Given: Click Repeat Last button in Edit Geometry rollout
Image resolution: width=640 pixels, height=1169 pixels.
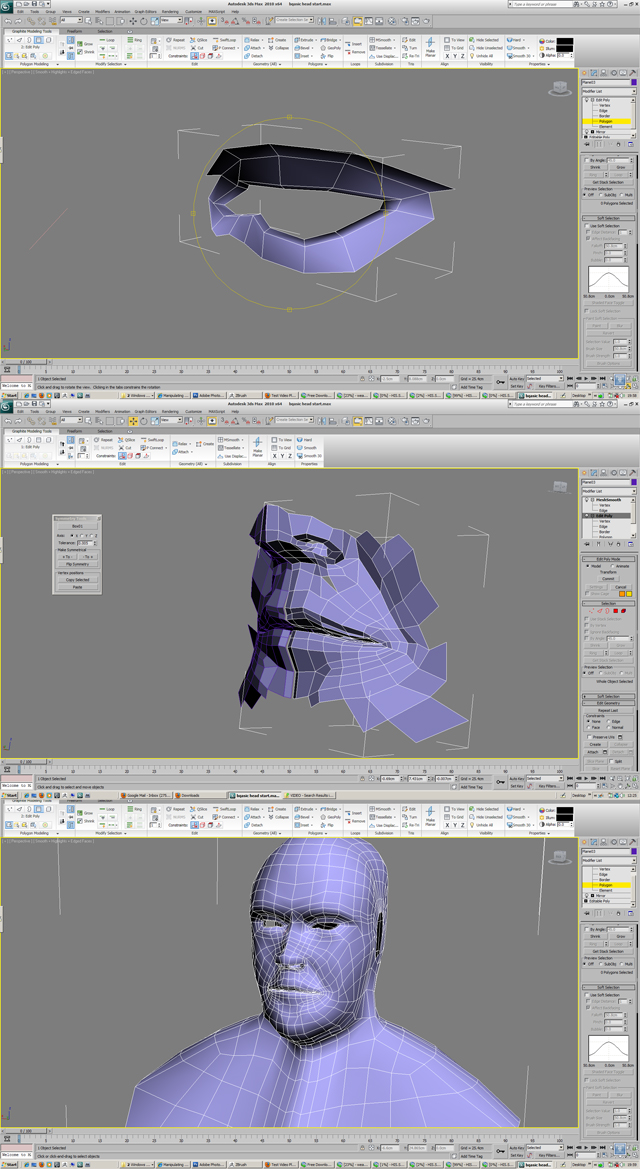Looking at the screenshot, I should pyautogui.click(x=609, y=710).
